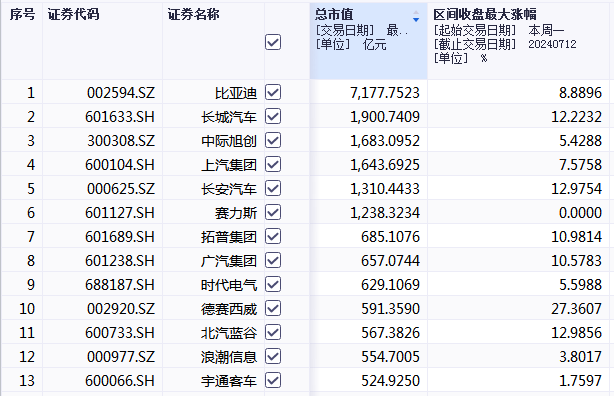This screenshot has width=614, height=396.
Task: Toggle checkbox for 拓普集团
Action: tap(273, 236)
